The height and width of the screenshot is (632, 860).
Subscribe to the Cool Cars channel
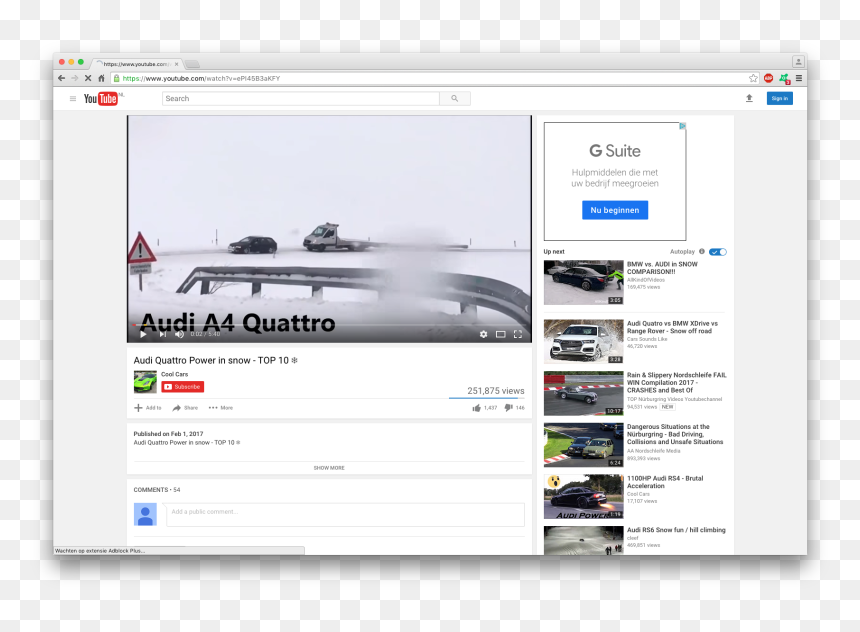pyautogui.click(x=183, y=387)
